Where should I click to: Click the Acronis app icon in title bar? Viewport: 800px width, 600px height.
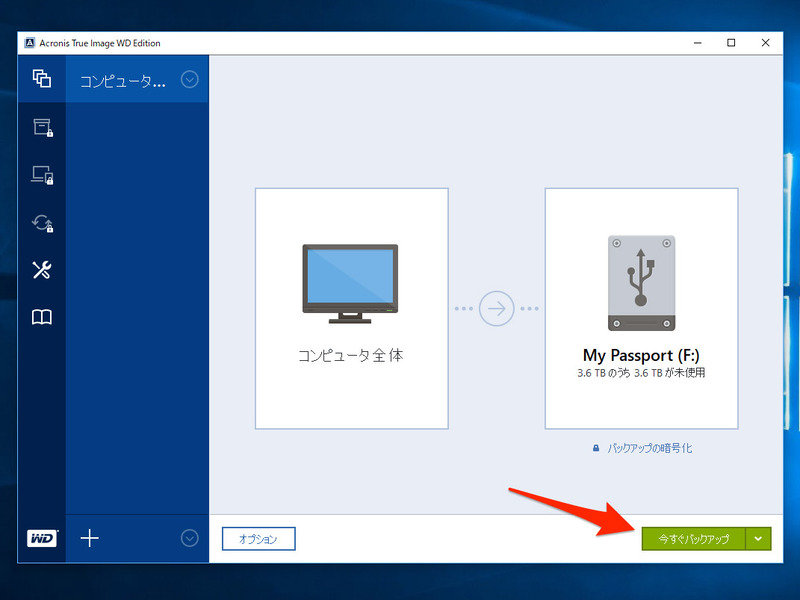(x=30, y=43)
